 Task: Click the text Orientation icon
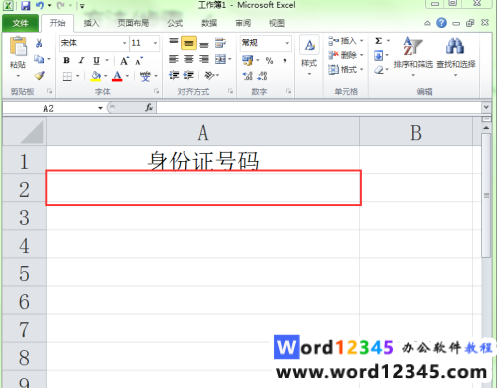point(209,75)
